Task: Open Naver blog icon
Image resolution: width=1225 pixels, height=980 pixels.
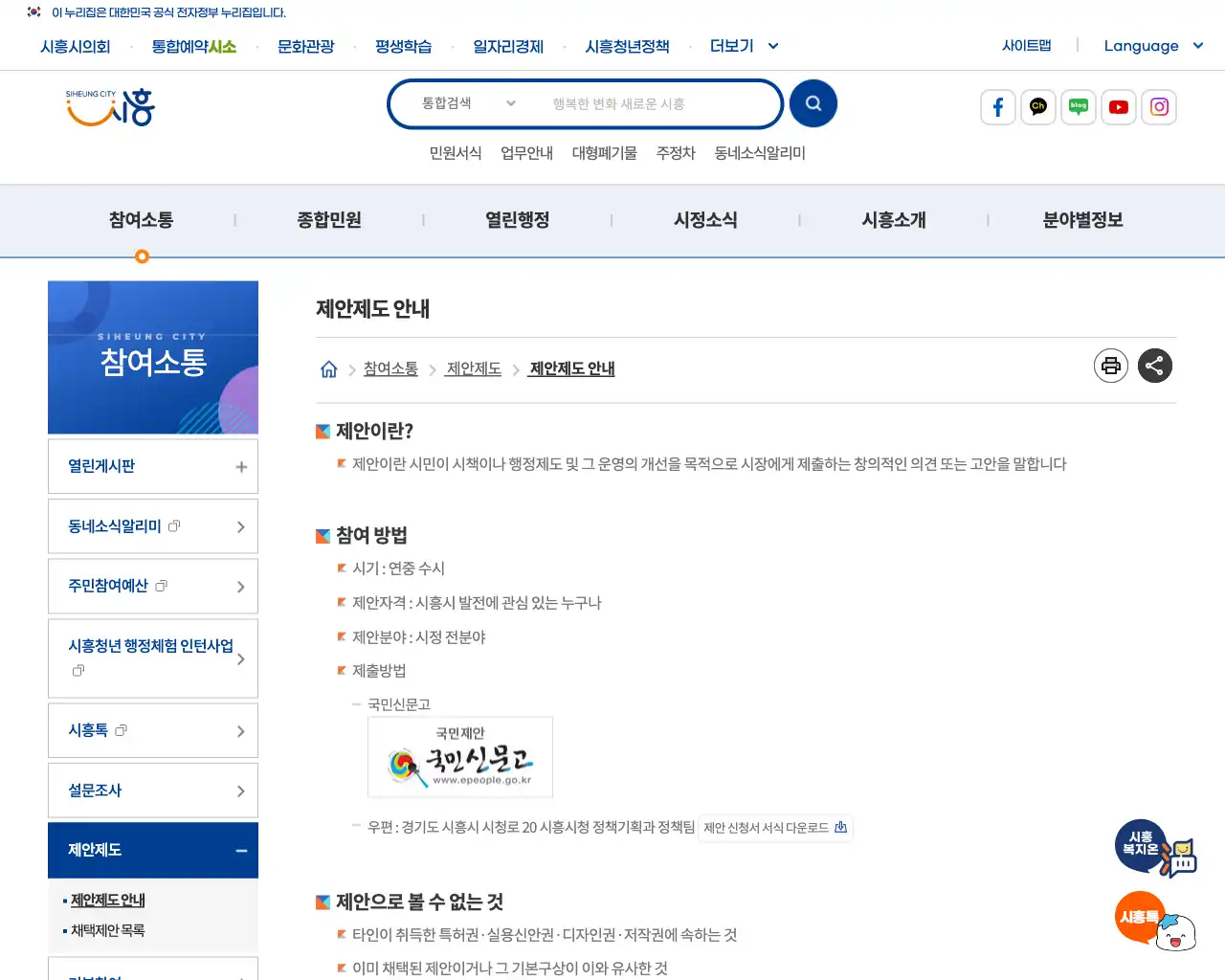Action: point(1079,107)
